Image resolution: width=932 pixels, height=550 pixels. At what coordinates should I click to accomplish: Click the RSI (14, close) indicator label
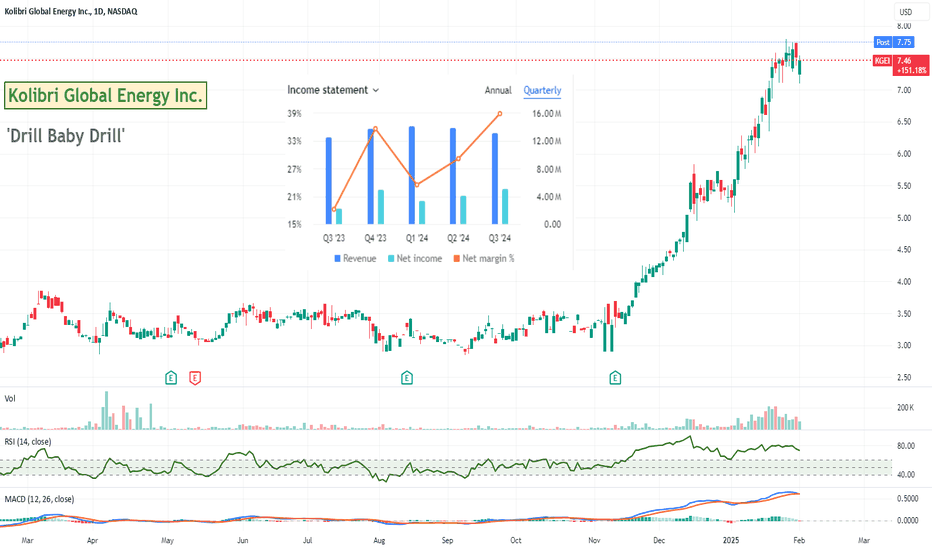(28, 442)
